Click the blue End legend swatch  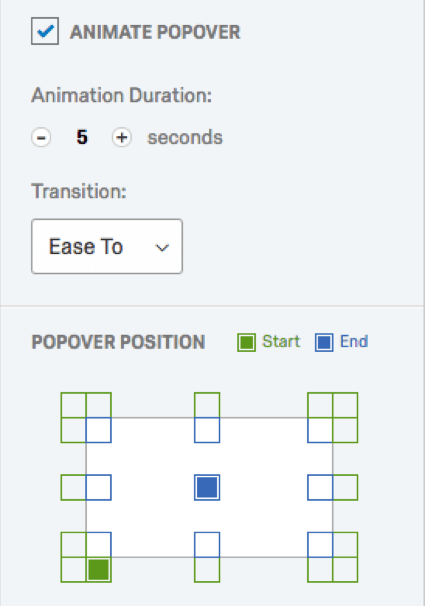click(324, 342)
